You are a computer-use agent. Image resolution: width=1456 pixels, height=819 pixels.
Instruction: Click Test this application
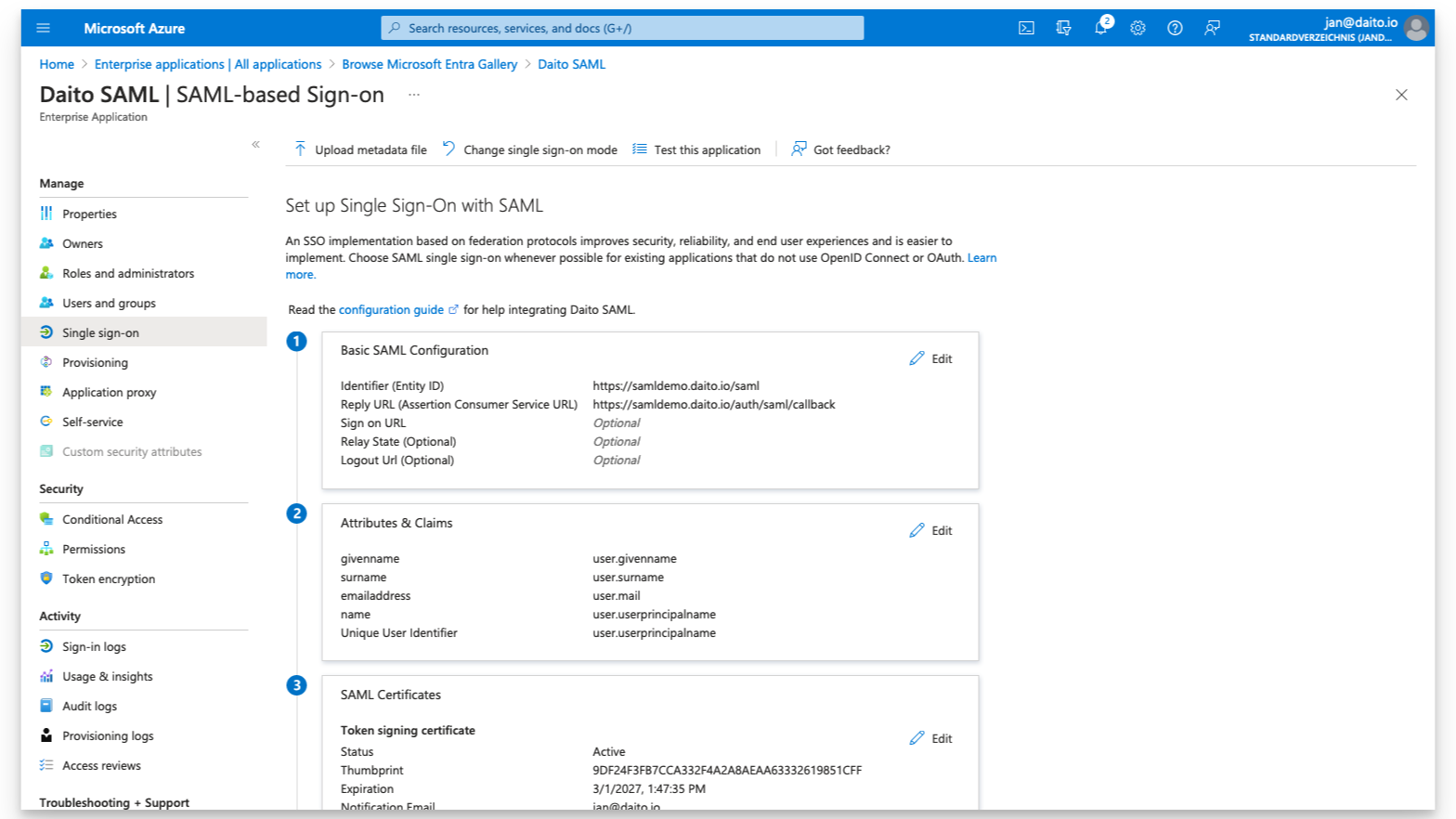pyautogui.click(x=696, y=149)
